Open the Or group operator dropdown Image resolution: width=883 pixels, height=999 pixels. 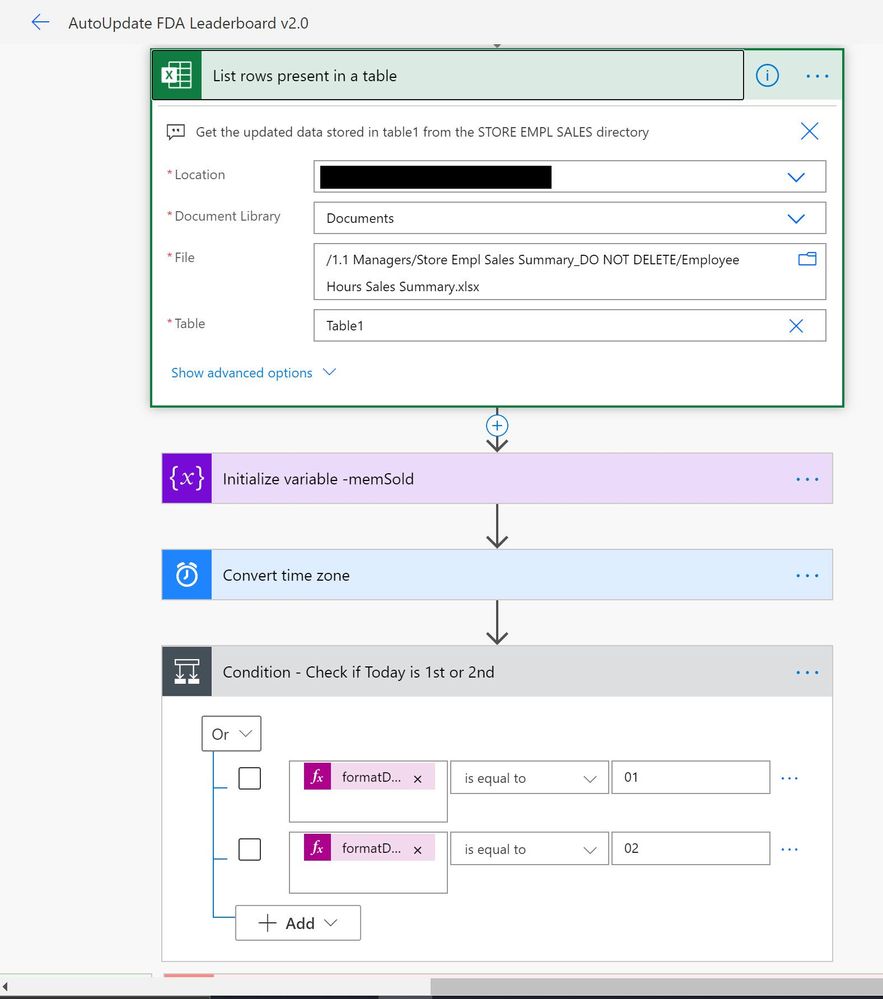pos(231,733)
